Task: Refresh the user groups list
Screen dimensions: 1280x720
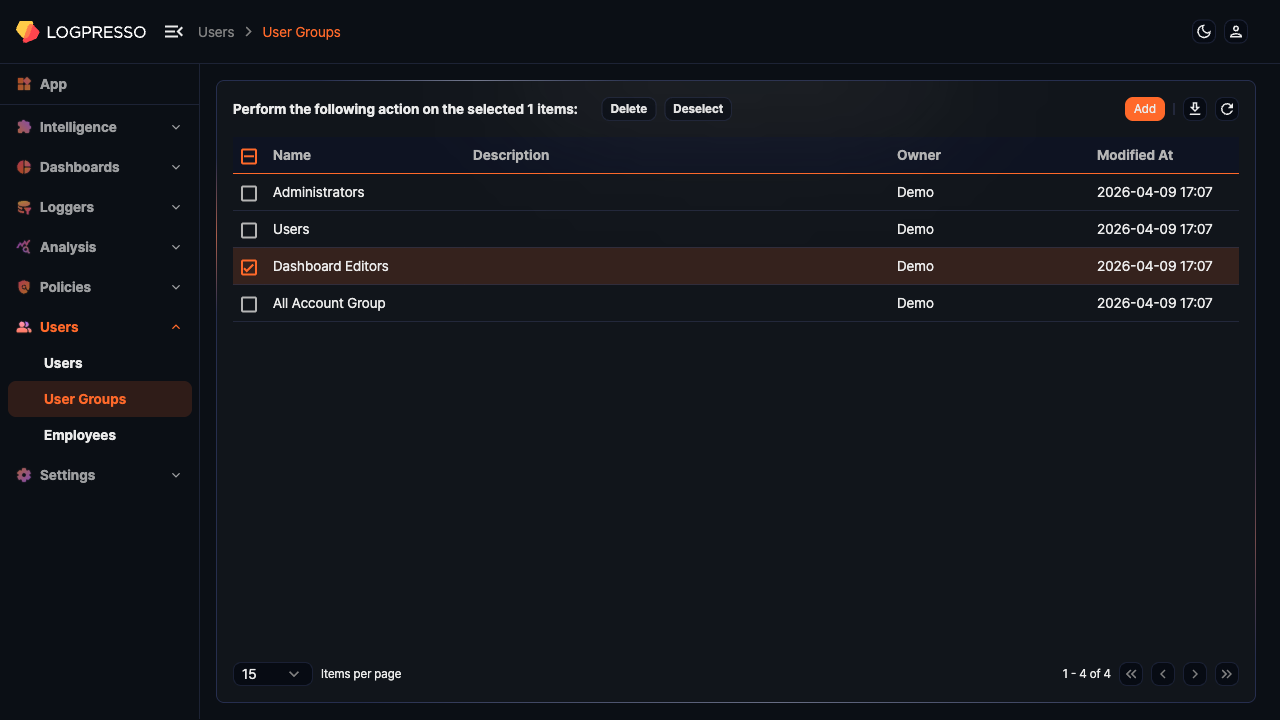Action: (1227, 109)
